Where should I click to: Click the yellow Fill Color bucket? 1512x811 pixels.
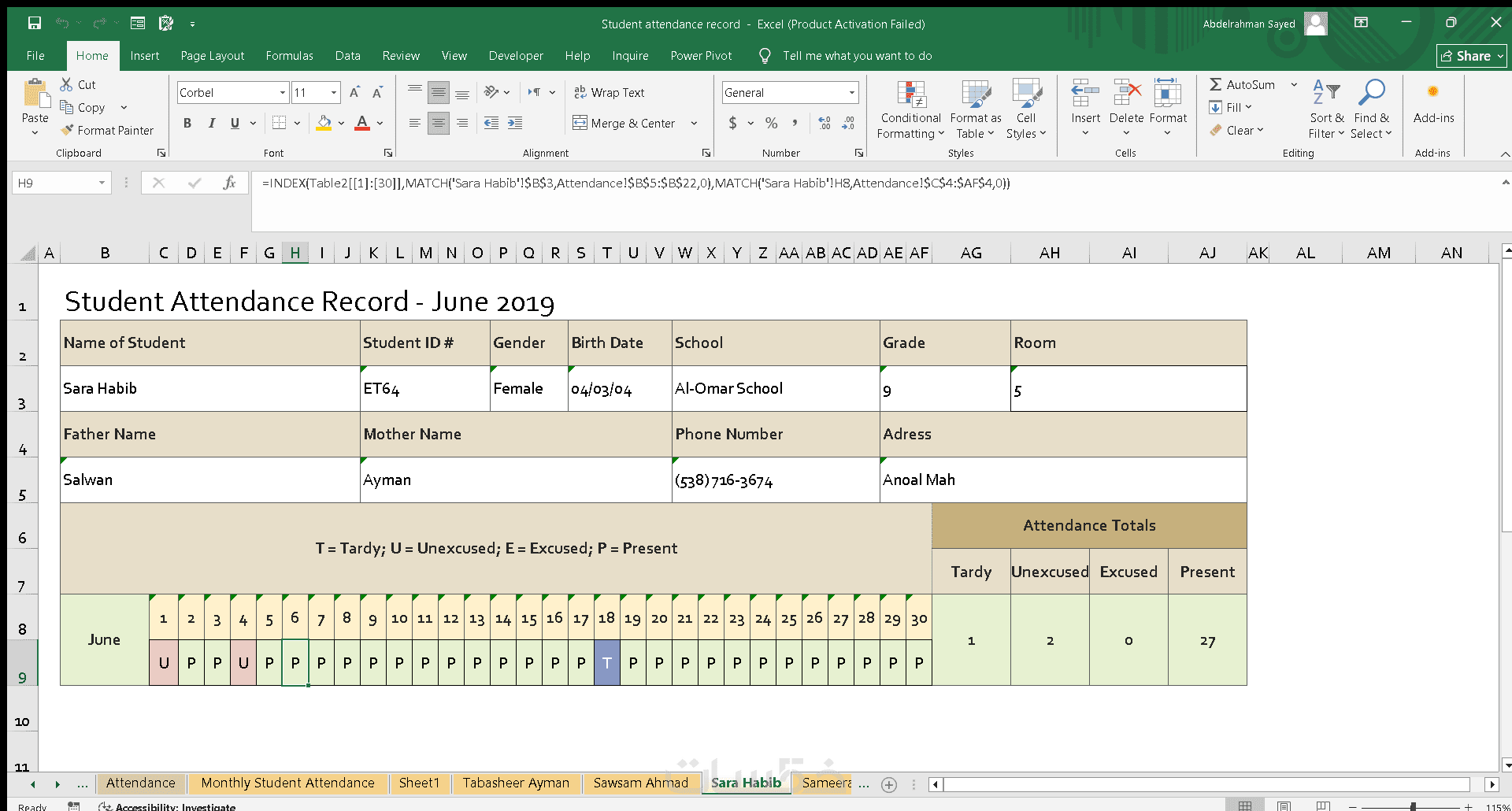tap(324, 123)
